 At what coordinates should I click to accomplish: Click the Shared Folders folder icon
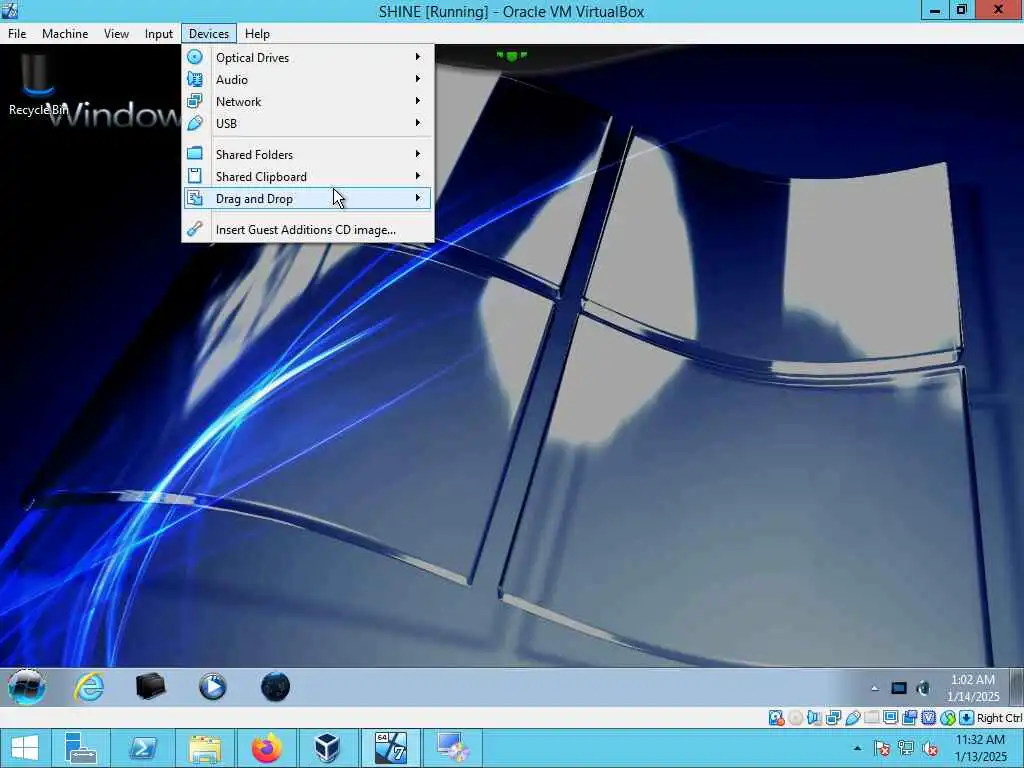[x=195, y=153]
